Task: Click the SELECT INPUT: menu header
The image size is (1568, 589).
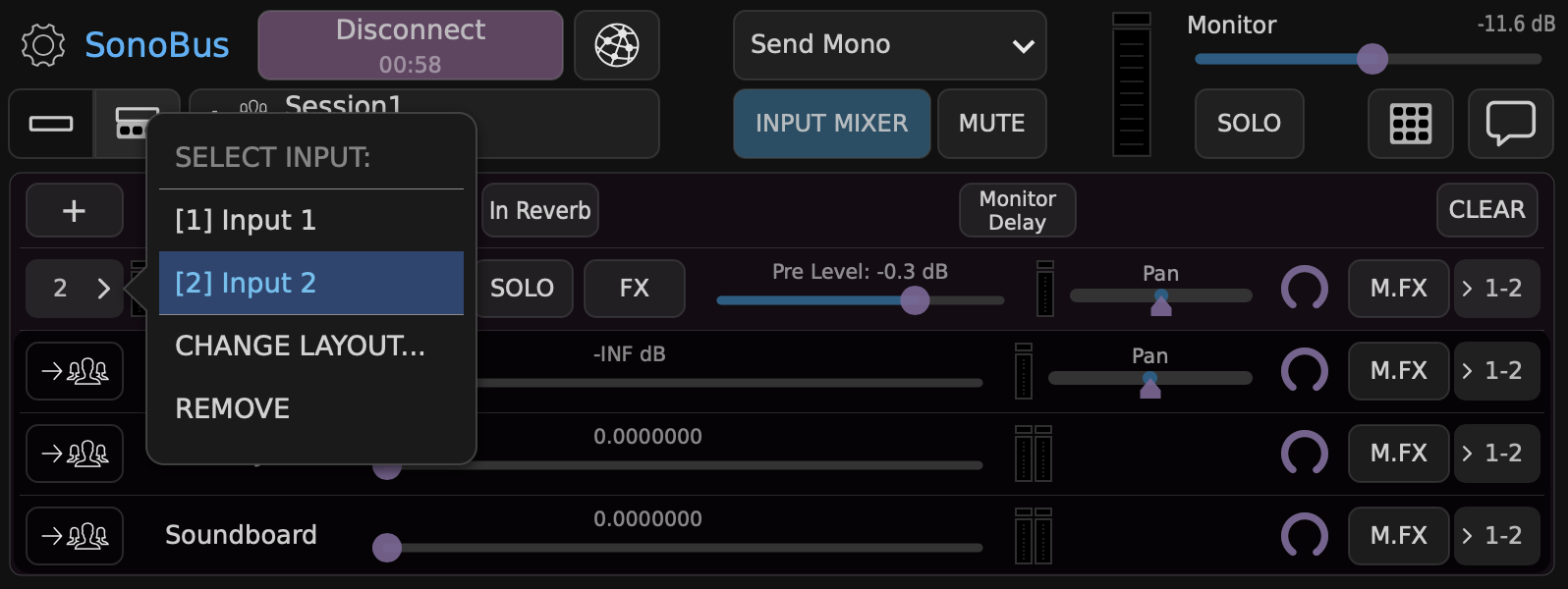Action: coord(273,157)
